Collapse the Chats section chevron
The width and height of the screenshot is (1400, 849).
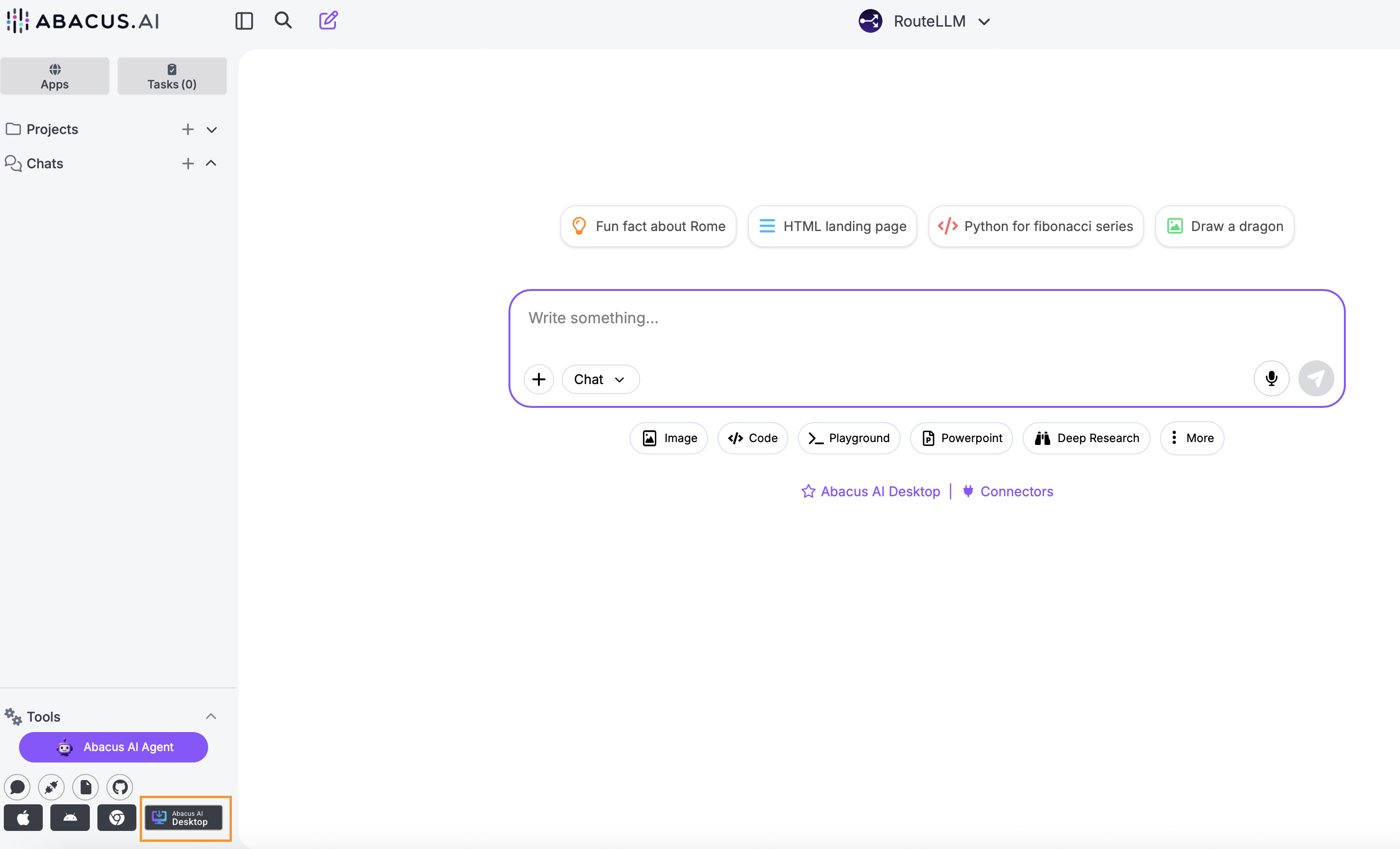[x=211, y=164]
